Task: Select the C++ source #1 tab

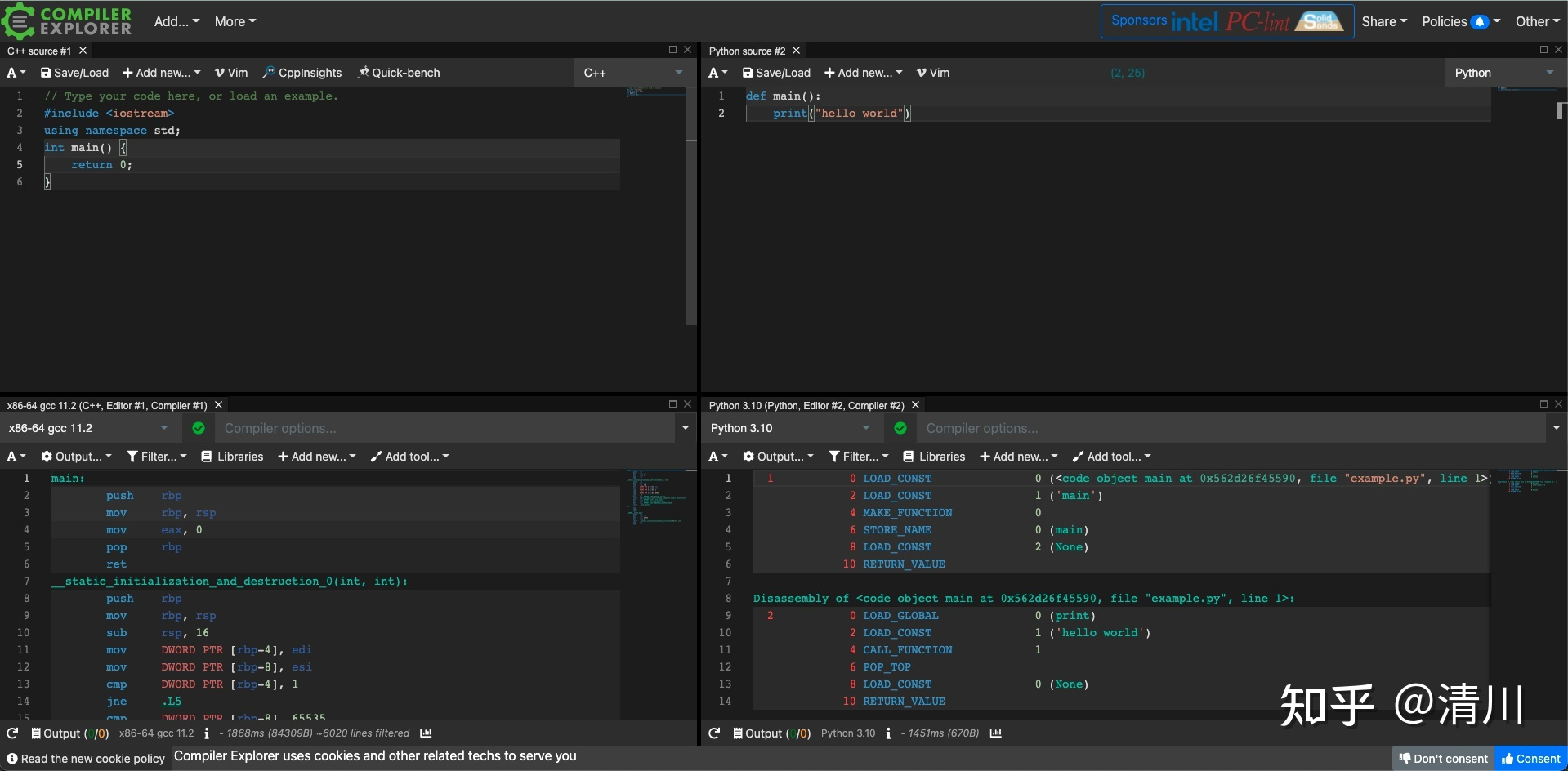Action: click(39, 51)
